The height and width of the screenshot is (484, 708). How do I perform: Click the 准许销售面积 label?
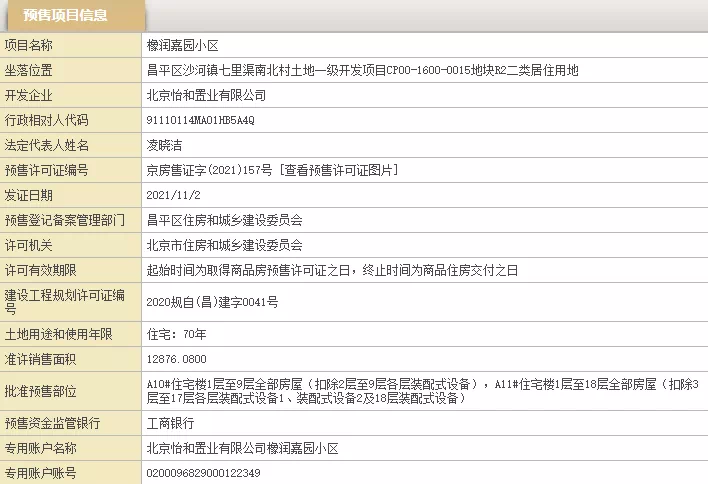tap(41, 359)
